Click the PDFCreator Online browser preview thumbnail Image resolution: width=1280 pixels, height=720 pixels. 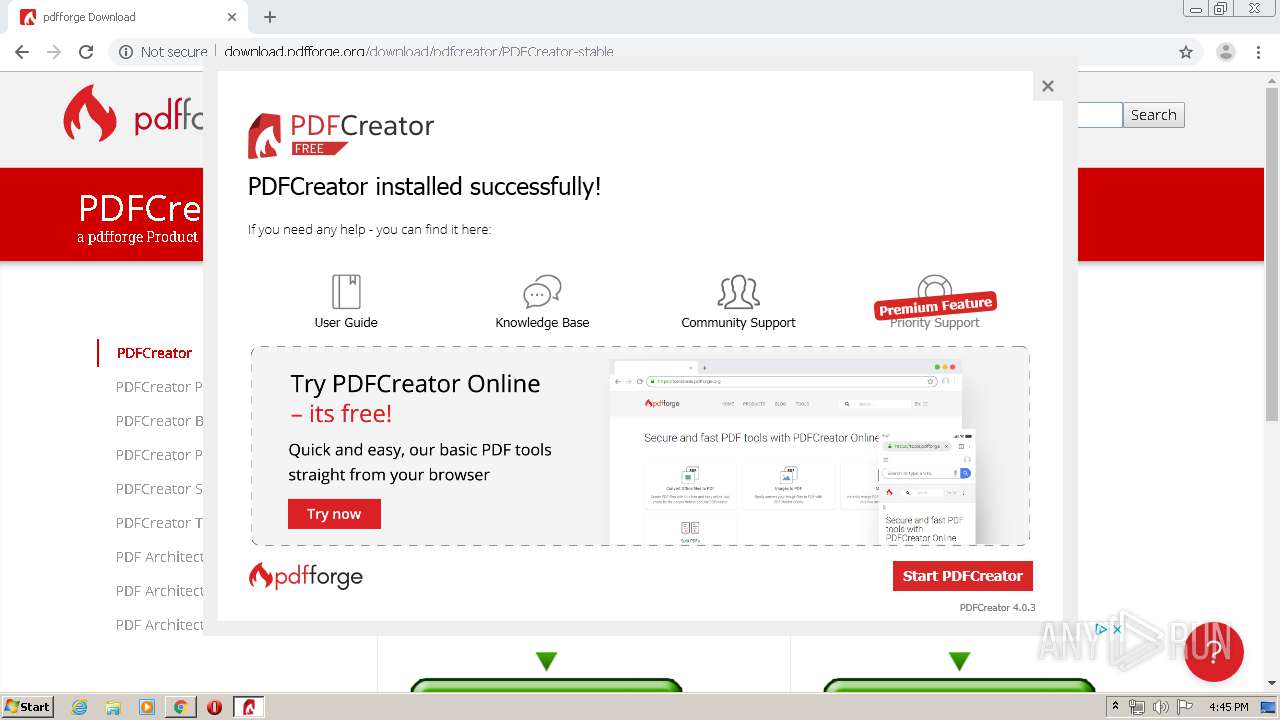(793, 452)
